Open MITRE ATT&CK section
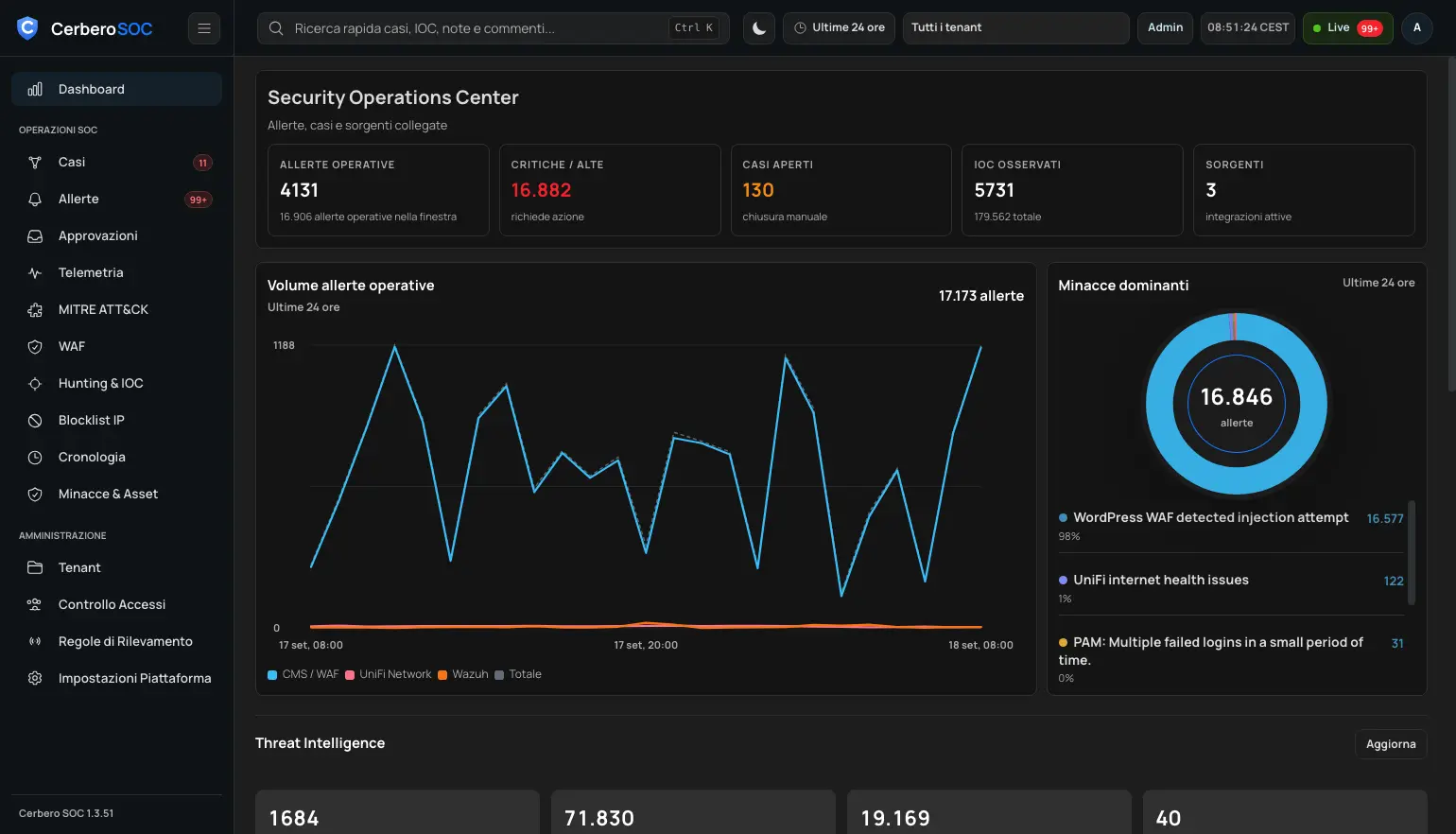The height and width of the screenshot is (834, 1456). [116, 310]
